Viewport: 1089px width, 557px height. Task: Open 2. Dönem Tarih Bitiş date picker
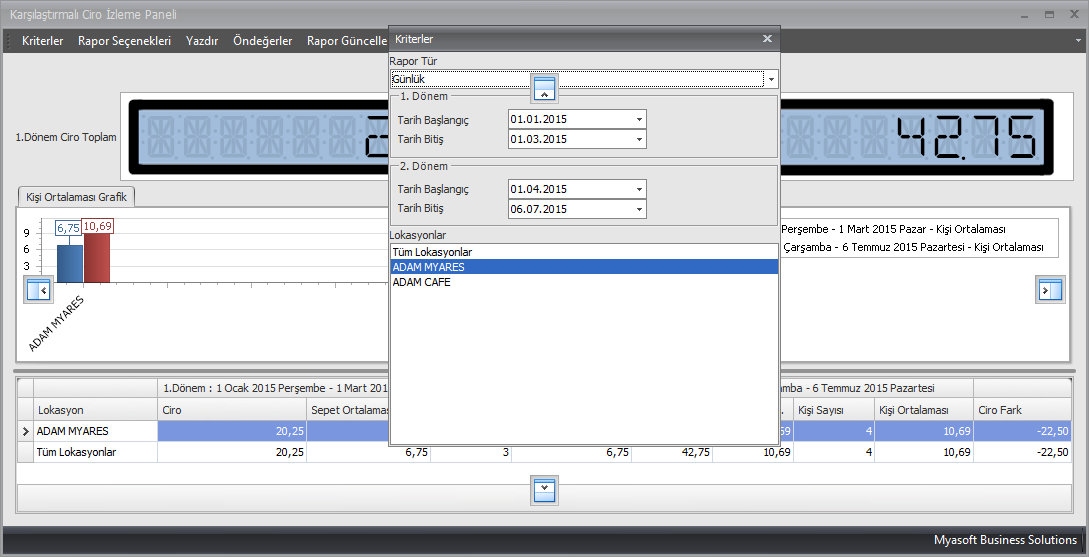[x=639, y=209]
